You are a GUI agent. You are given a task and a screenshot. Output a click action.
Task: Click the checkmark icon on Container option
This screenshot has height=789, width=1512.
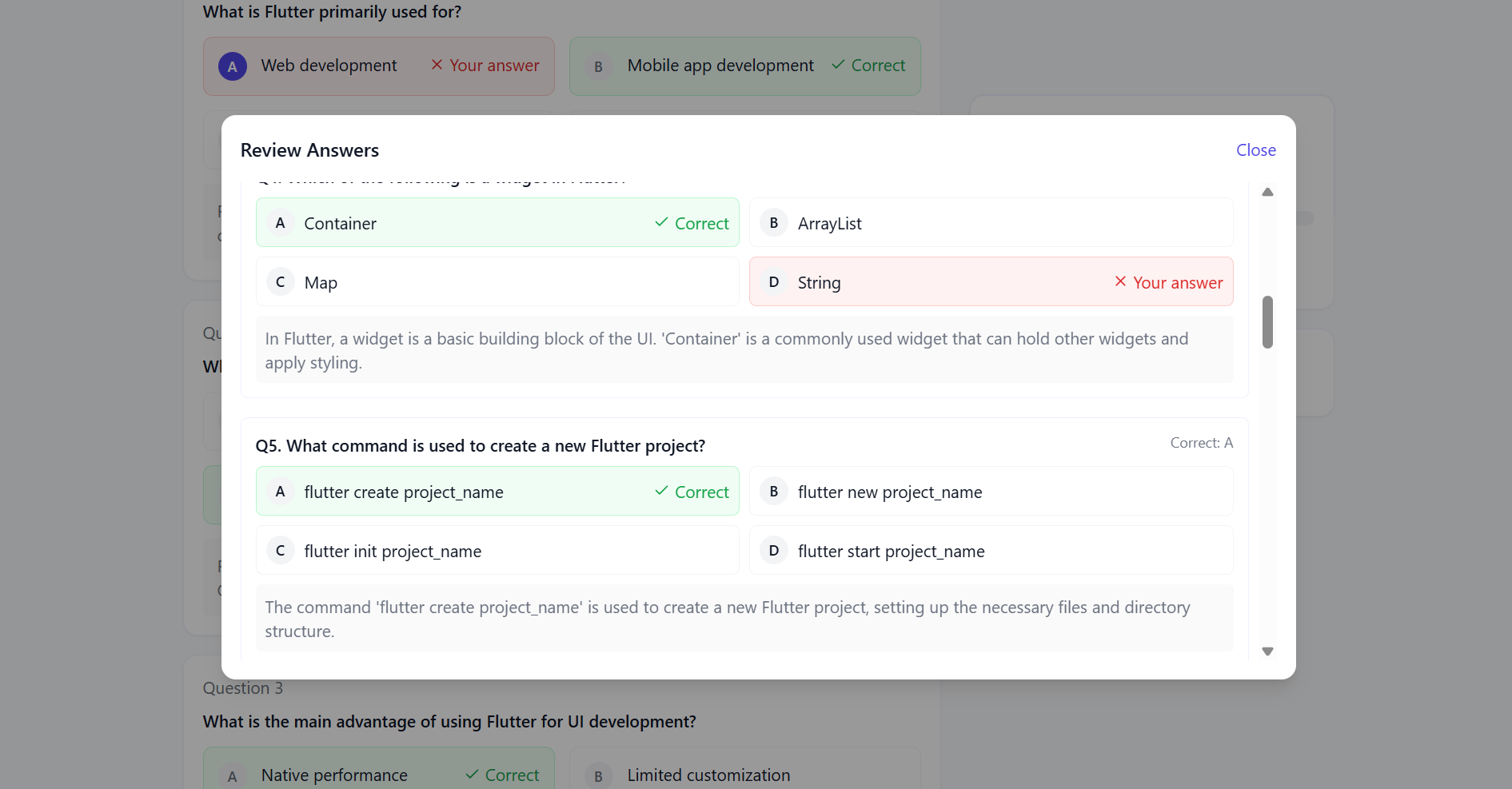(661, 222)
